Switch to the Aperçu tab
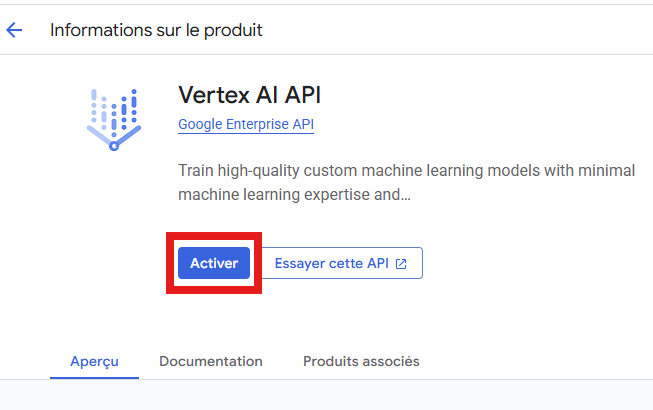Image resolution: width=653 pixels, height=410 pixels. [x=95, y=361]
